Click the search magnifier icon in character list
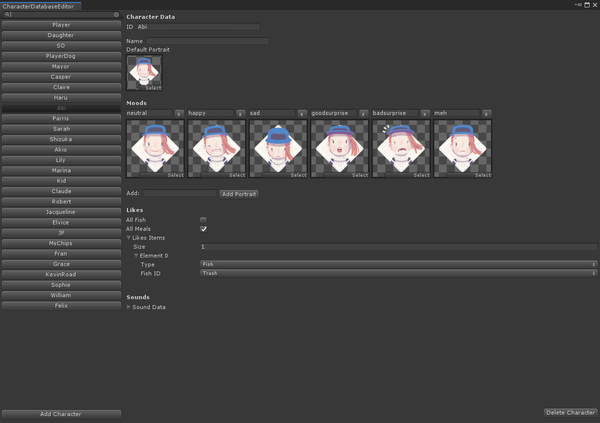The image size is (600, 423). click(x=8, y=15)
